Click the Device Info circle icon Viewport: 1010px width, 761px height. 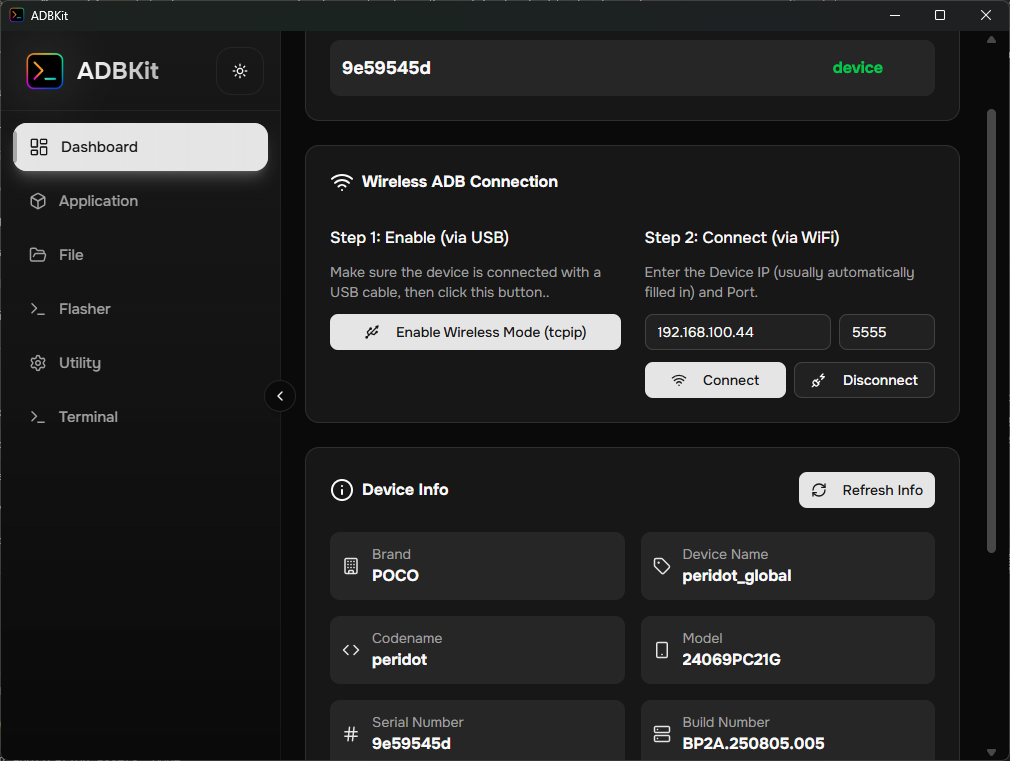(x=341, y=490)
